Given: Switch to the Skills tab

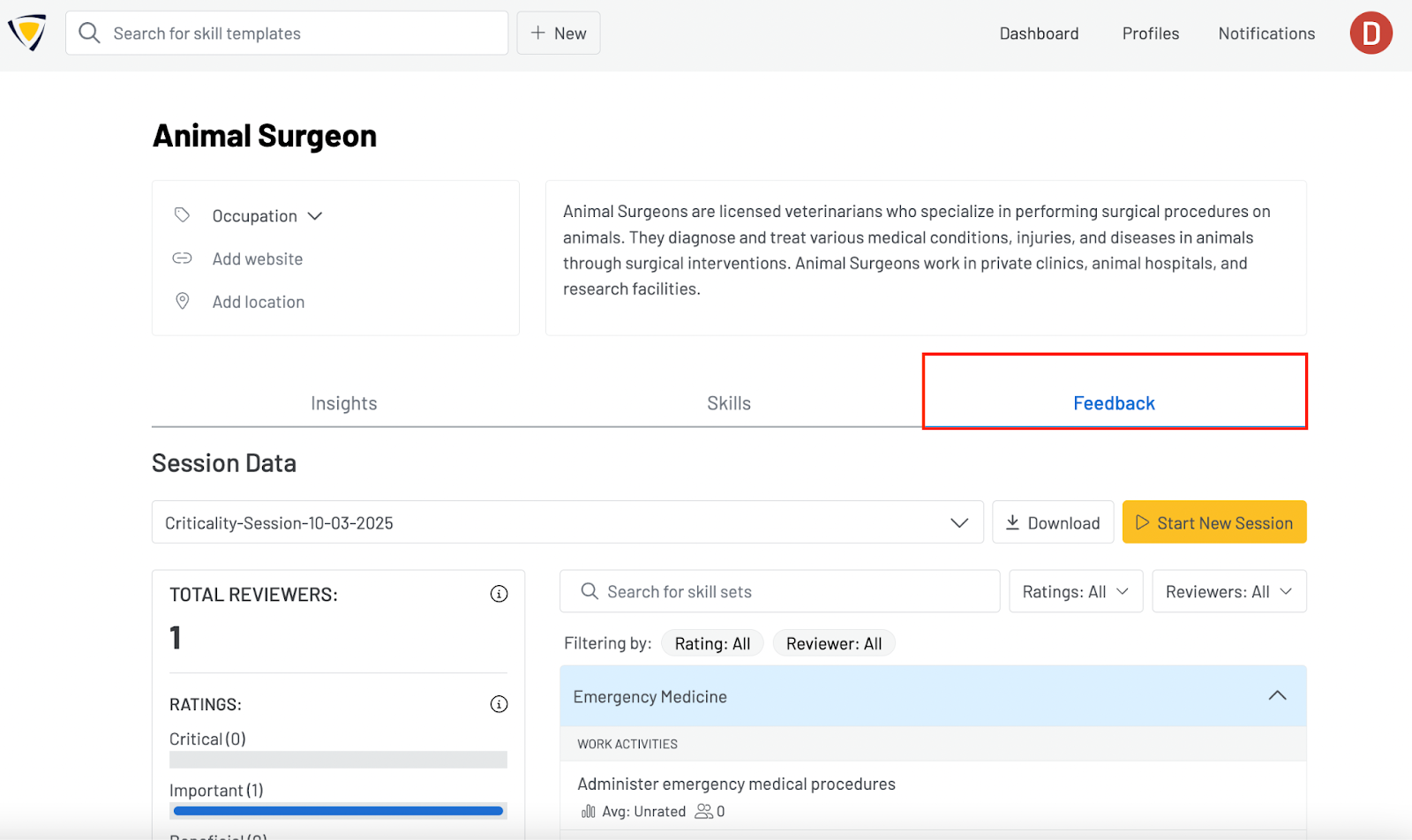Looking at the screenshot, I should click(728, 403).
